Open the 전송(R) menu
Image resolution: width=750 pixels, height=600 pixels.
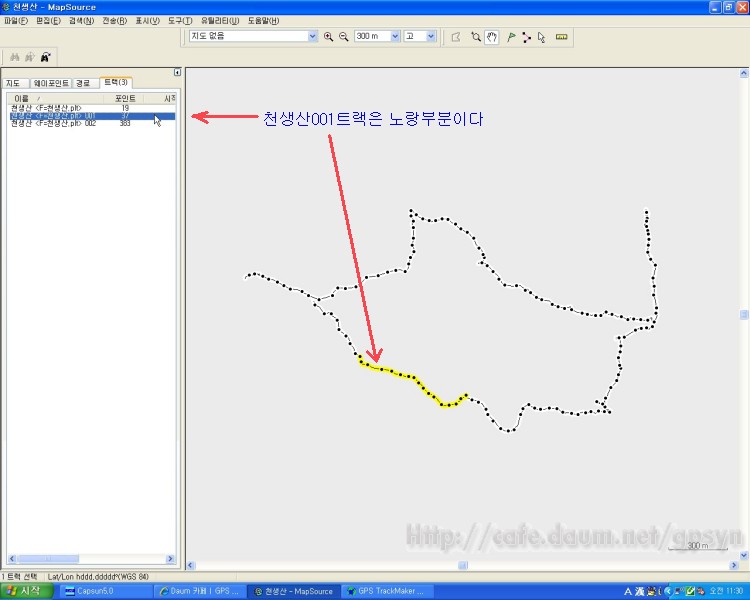(114, 21)
